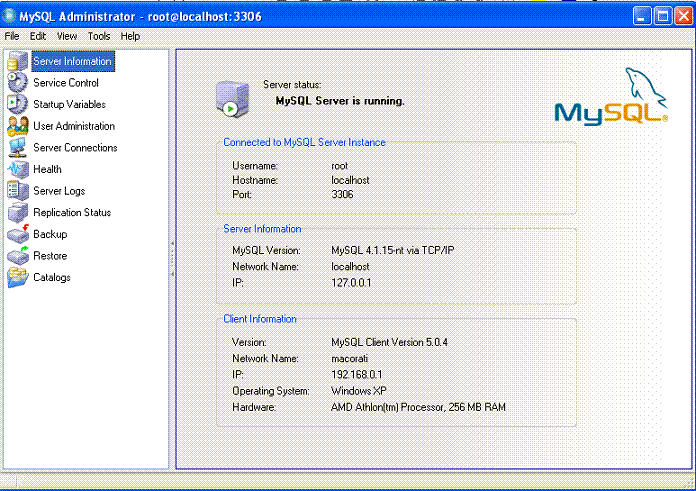Viewport: 696px width, 491px height.
Task: Click the Replication Status icon
Action: pos(18,213)
